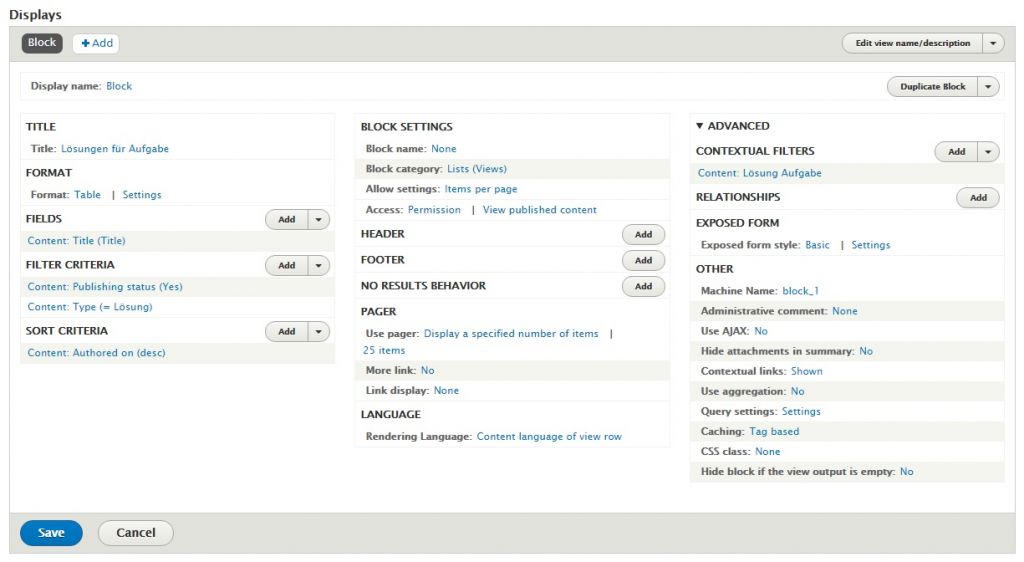1024x562 pixels.
Task: Add a header to the view
Action: 643,234
